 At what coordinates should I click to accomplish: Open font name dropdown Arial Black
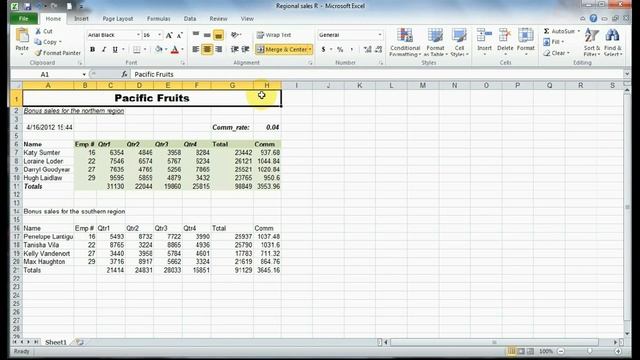pyautogui.click(x=138, y=35)
